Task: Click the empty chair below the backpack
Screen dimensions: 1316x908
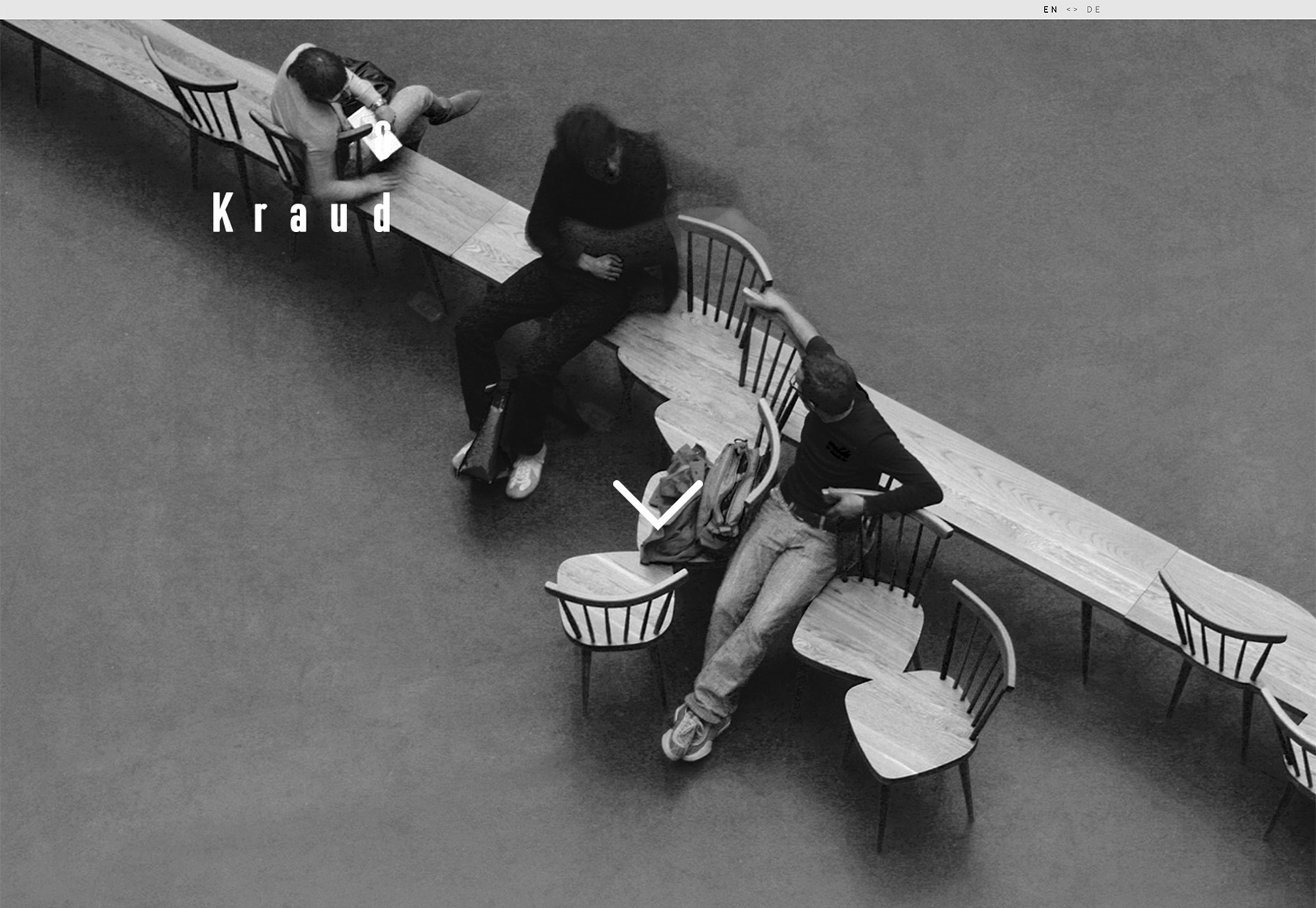Action: (613, 603)
